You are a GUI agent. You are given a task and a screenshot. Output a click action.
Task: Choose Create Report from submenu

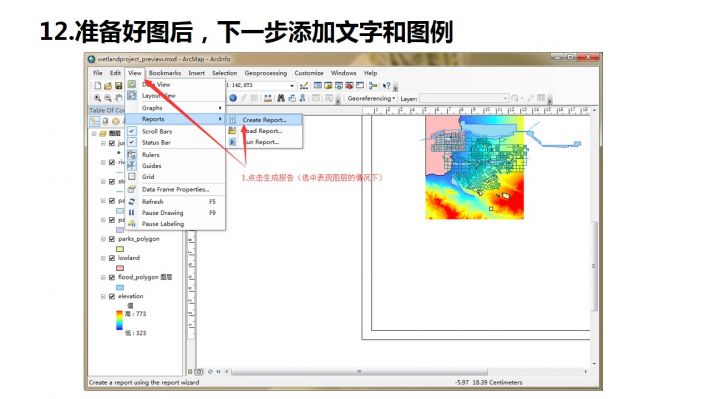264,120
